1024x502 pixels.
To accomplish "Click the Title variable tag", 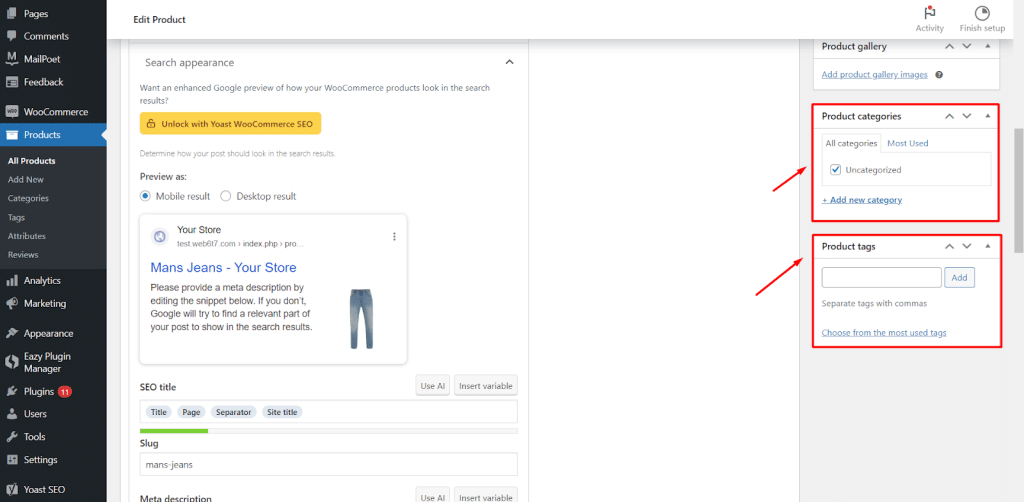I will [159, 412].
